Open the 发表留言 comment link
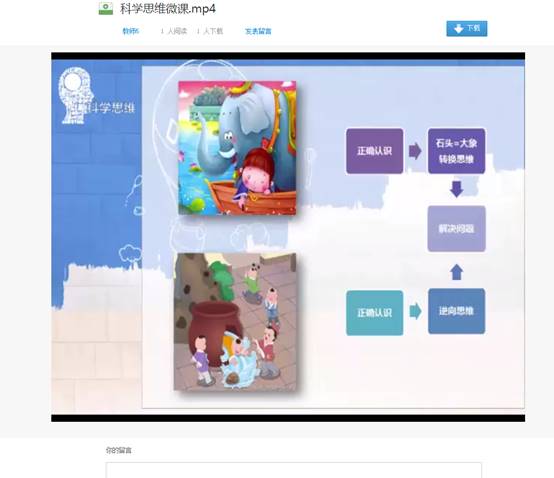 click(x=258, y=31)
